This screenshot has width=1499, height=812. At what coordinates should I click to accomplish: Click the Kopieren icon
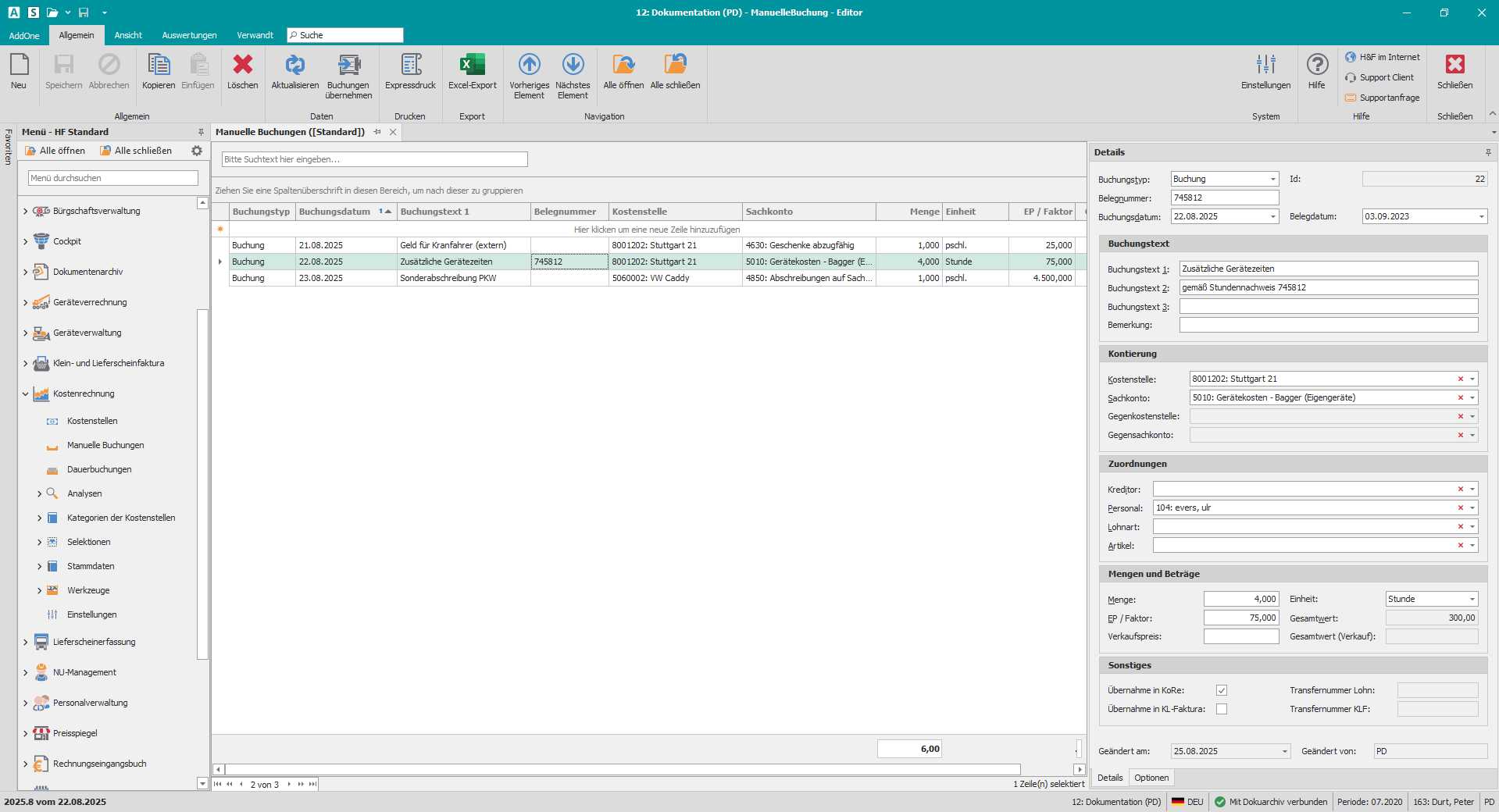(159, 66)
